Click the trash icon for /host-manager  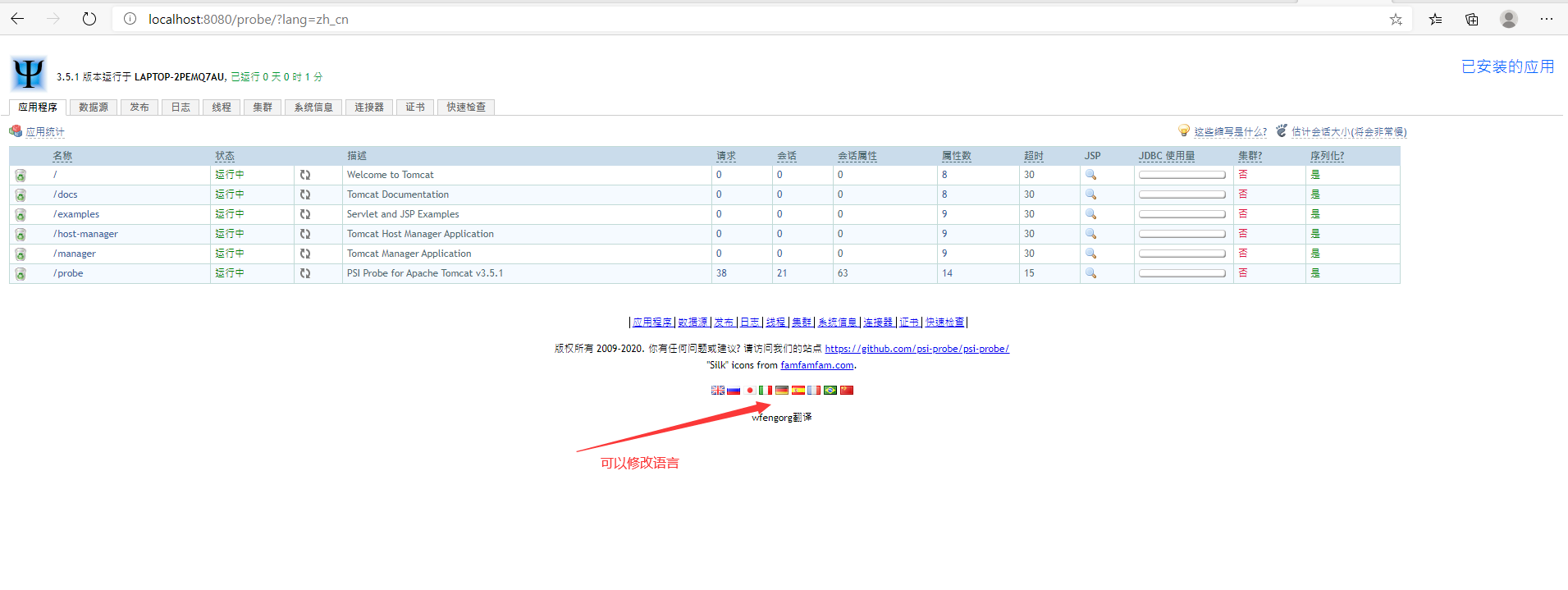pos(21,235)
